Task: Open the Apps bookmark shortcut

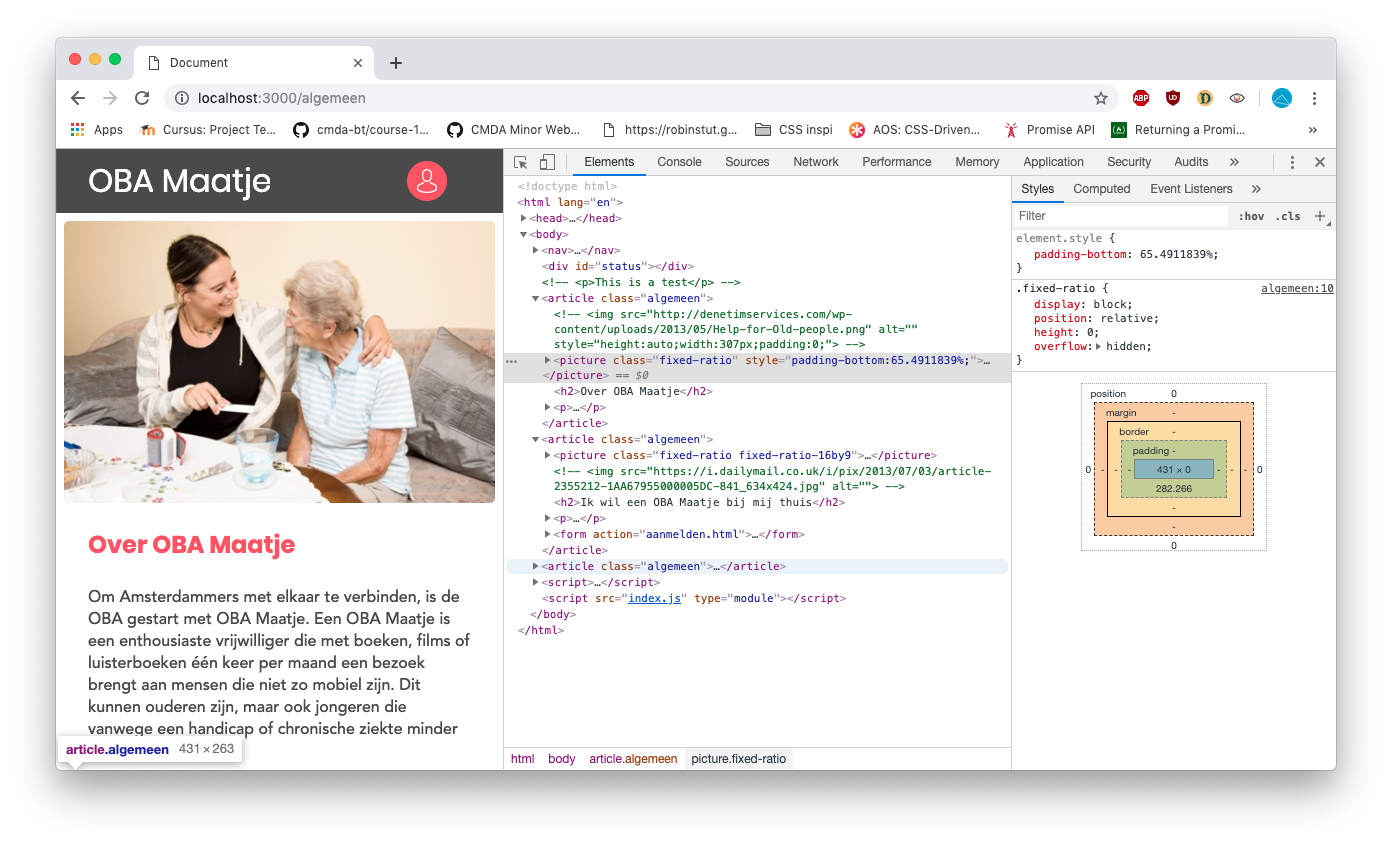Action: [97, 130]
